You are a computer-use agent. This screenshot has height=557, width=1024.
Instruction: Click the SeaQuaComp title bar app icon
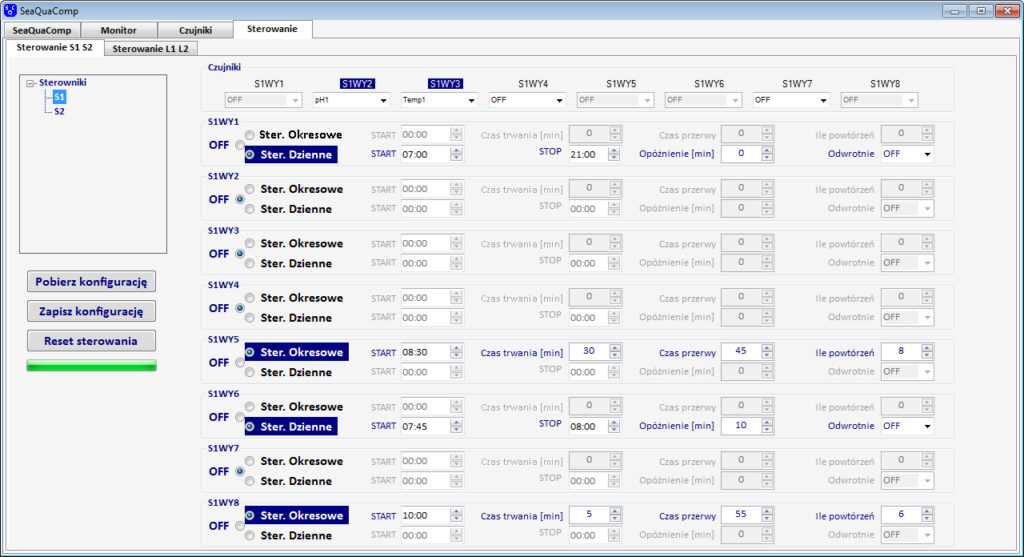coord(10,10)
